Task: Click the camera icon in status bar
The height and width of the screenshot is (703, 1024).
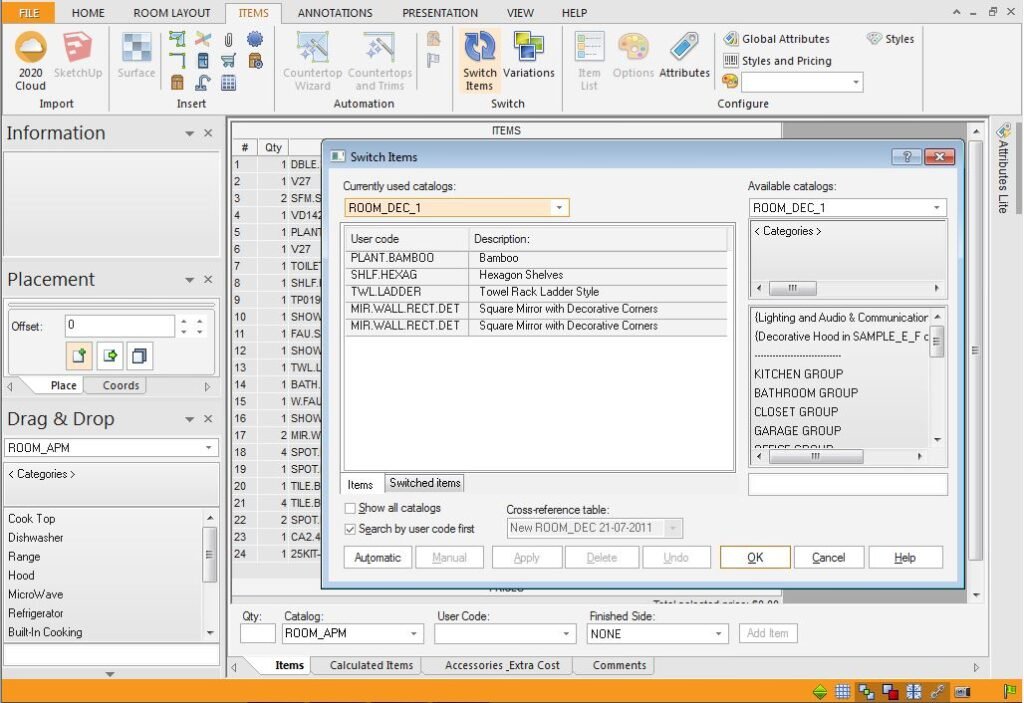Action: click(962, 691)
